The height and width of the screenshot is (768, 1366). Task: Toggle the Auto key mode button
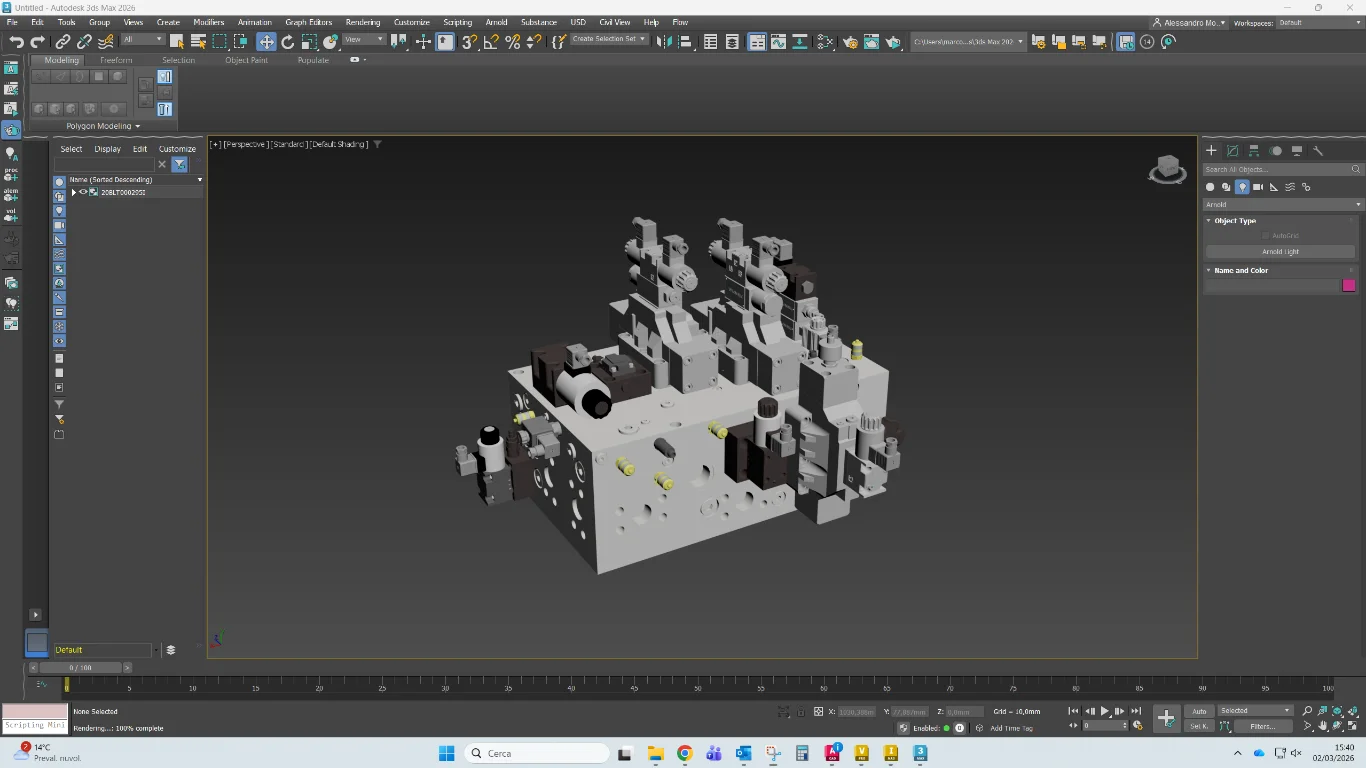[x=1199, y=711]
